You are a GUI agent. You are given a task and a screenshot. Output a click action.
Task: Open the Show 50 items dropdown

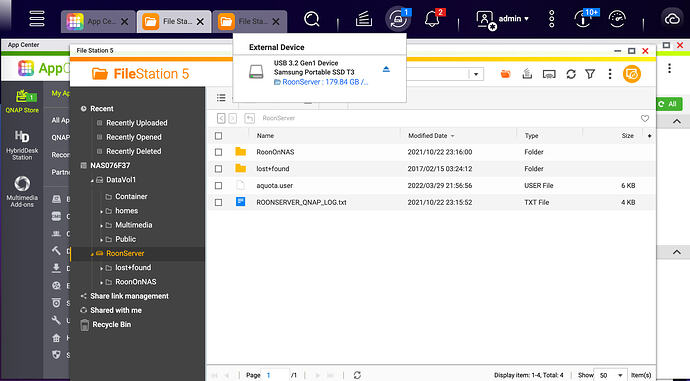point(611,375)
